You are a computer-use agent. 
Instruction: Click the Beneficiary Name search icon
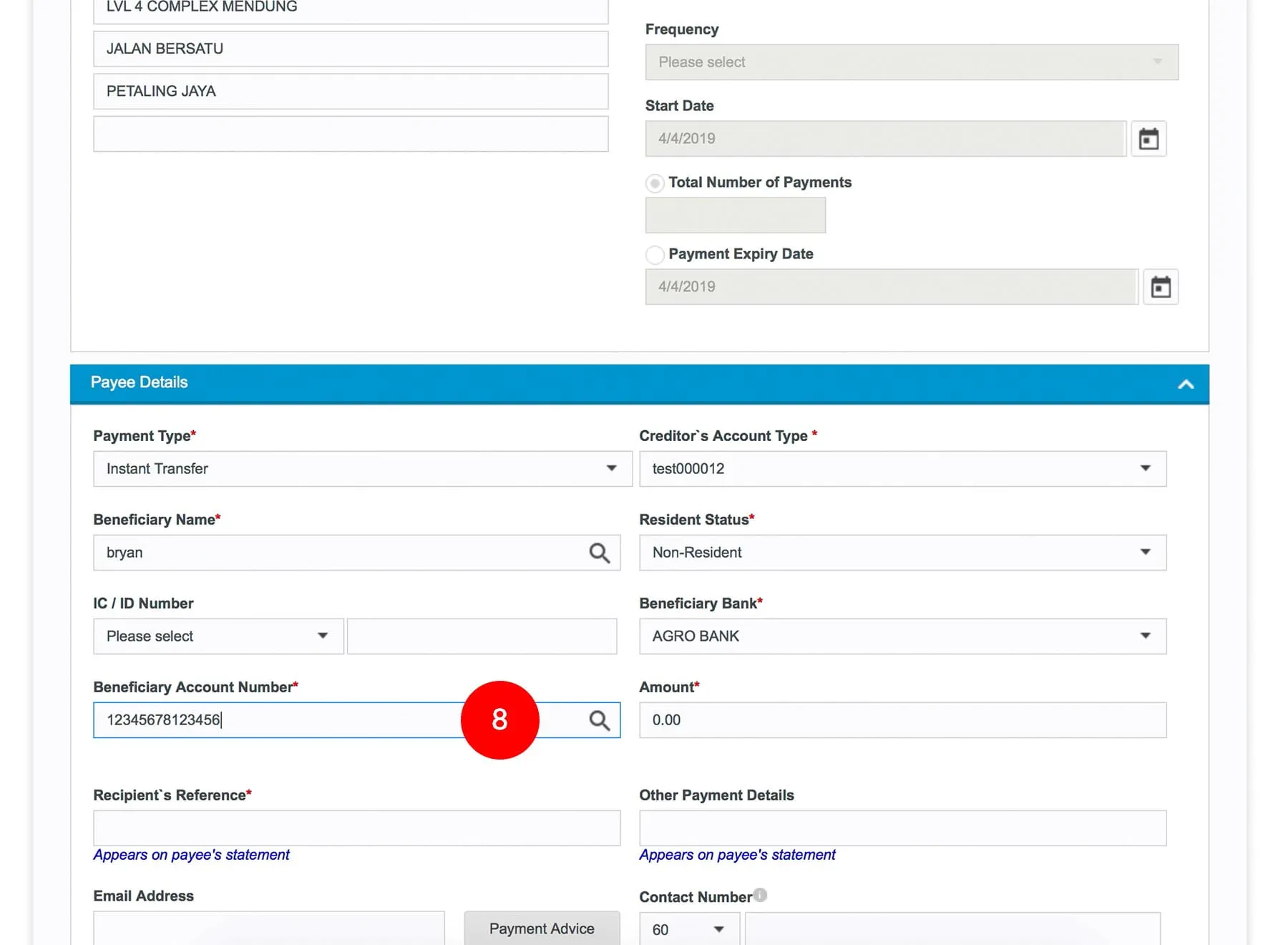coord(599,553)
